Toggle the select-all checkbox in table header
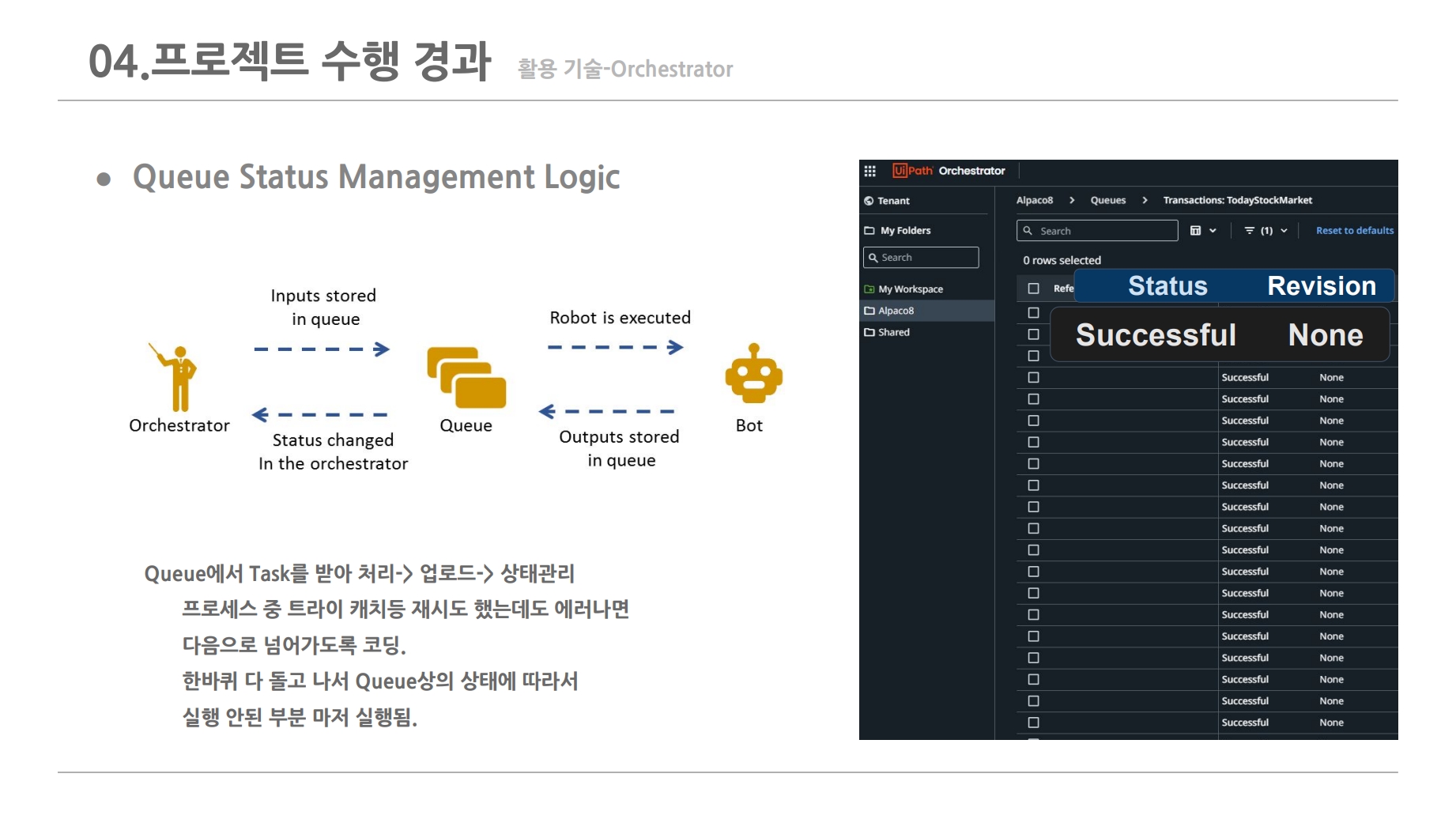 1033,289
